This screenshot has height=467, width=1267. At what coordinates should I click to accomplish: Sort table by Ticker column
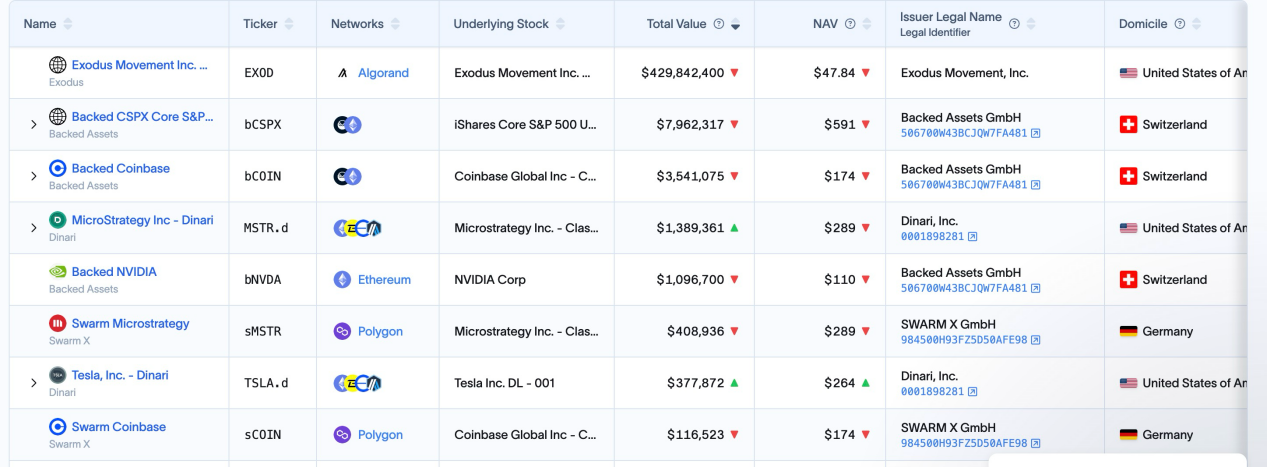[x=289, y=24]
